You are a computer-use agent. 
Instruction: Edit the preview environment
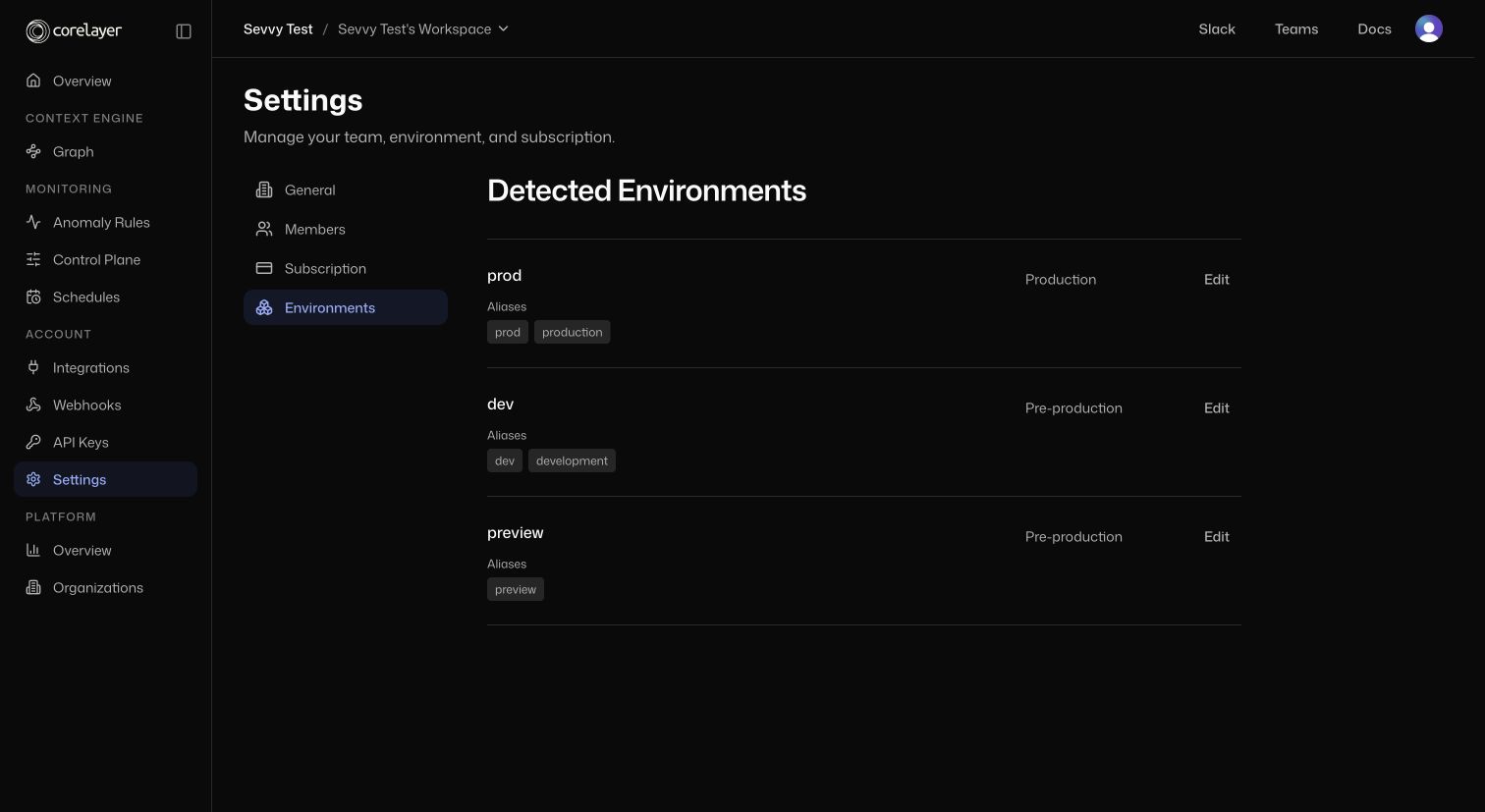1216,536
